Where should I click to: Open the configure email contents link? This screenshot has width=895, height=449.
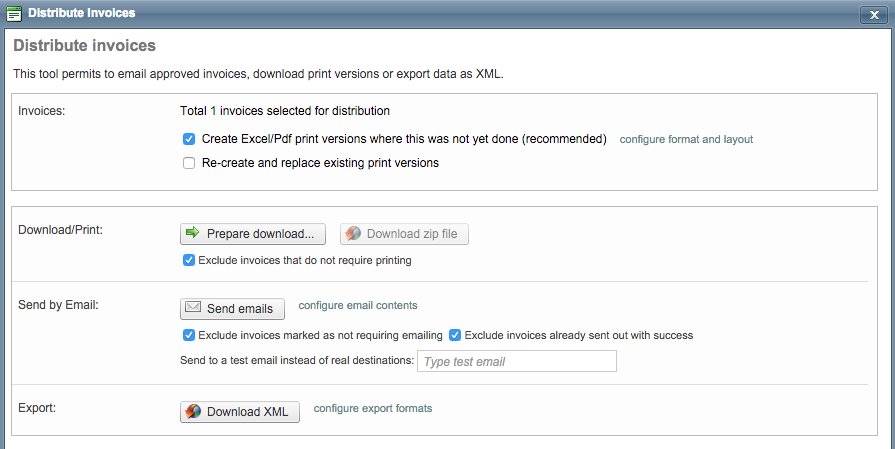coord(358,305)
